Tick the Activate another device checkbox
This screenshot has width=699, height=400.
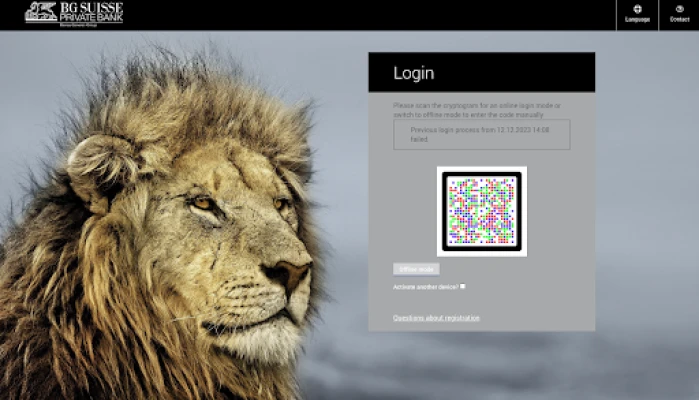[x=463, y=287]
